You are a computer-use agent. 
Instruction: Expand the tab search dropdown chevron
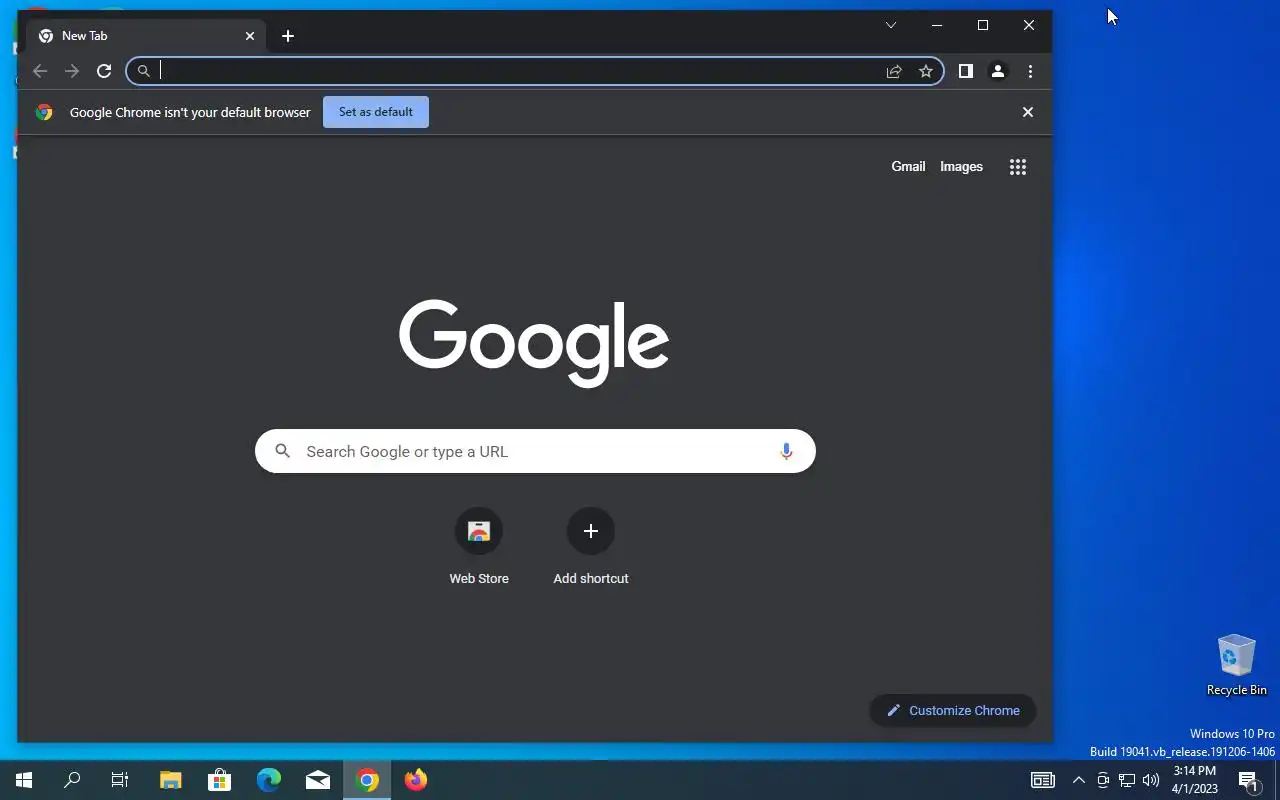click(x=891, y=25)
